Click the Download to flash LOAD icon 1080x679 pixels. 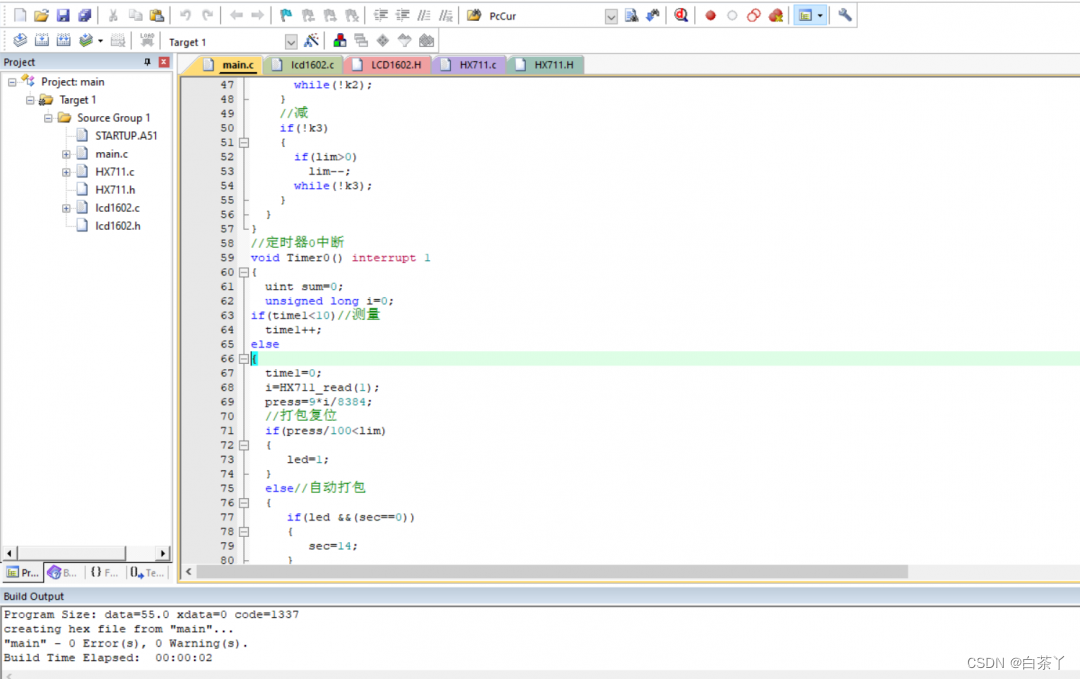pos(147,41)
